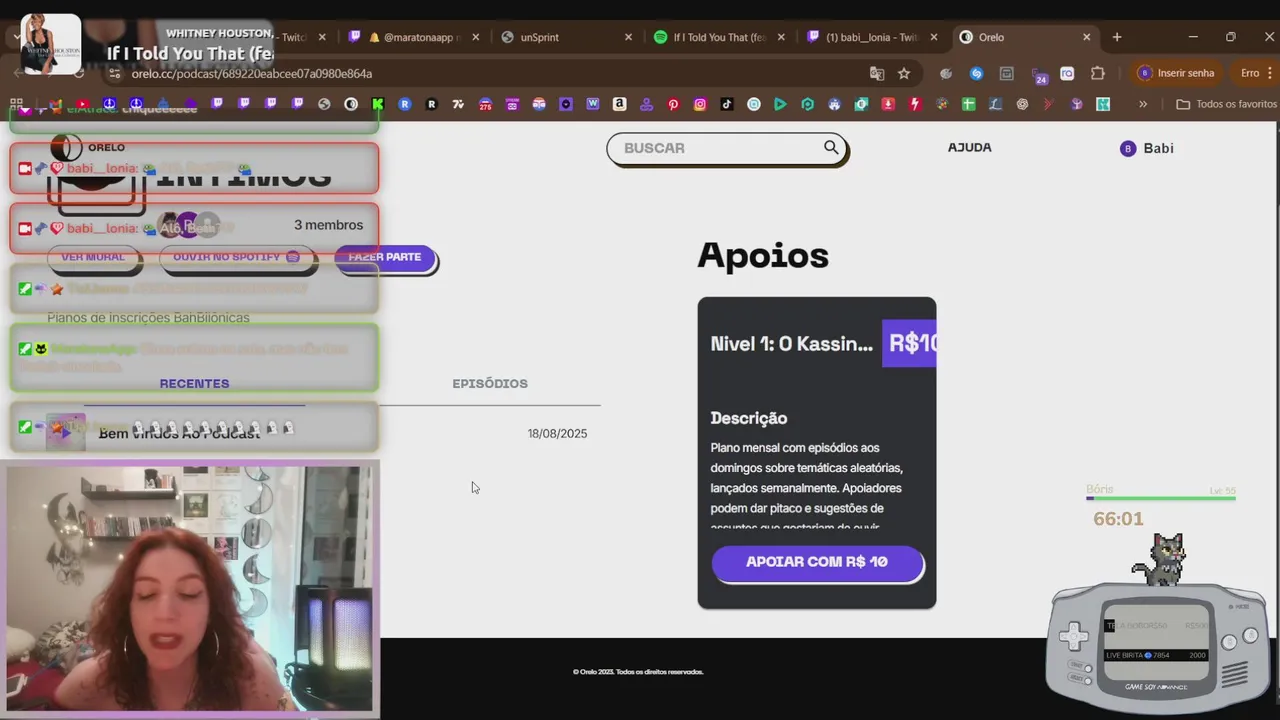Open a new browser tab with the plus
The width and height of the screenshot is (1280, 720).
(1117, 37)
